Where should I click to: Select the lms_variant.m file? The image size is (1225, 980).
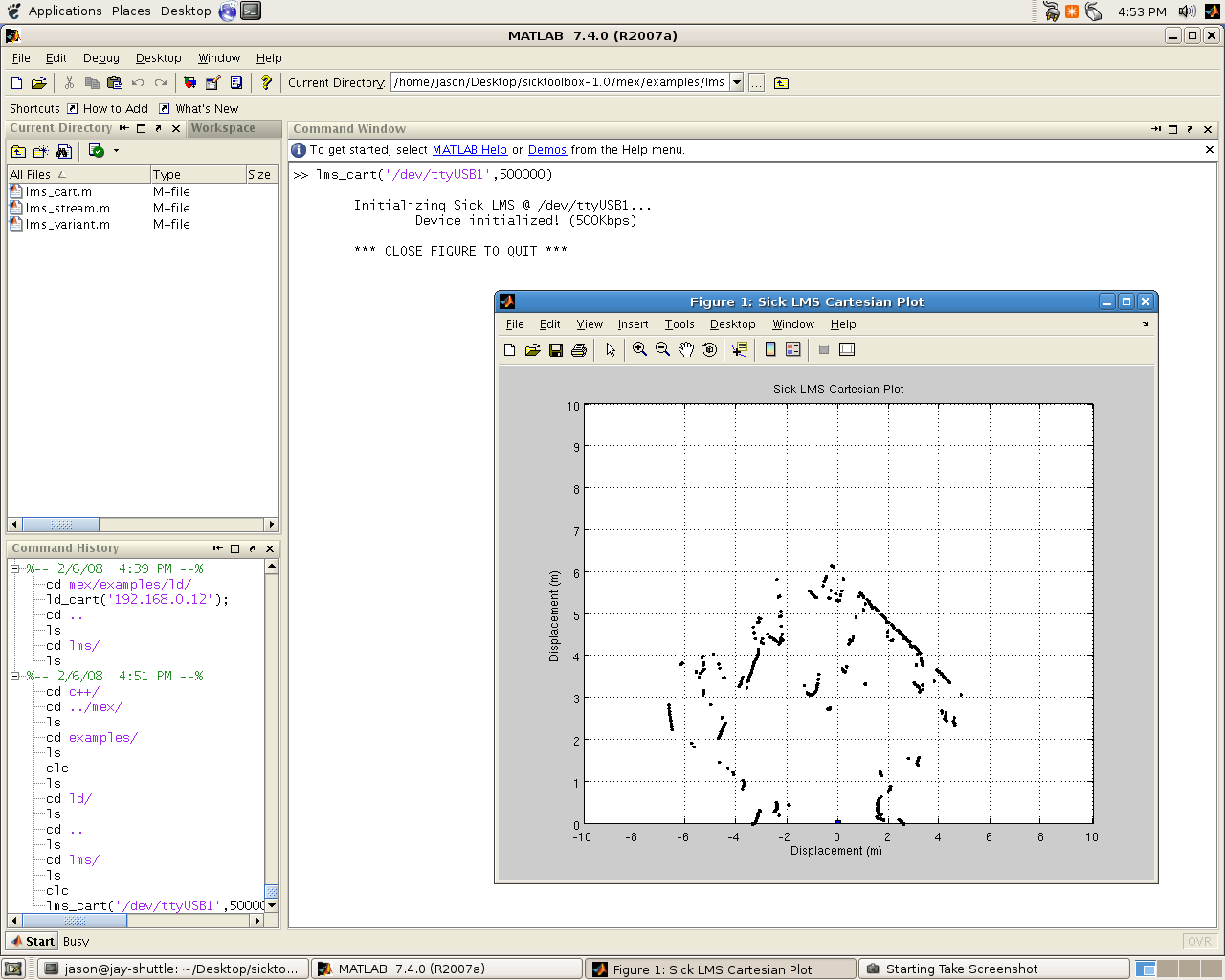coord(67,224)
